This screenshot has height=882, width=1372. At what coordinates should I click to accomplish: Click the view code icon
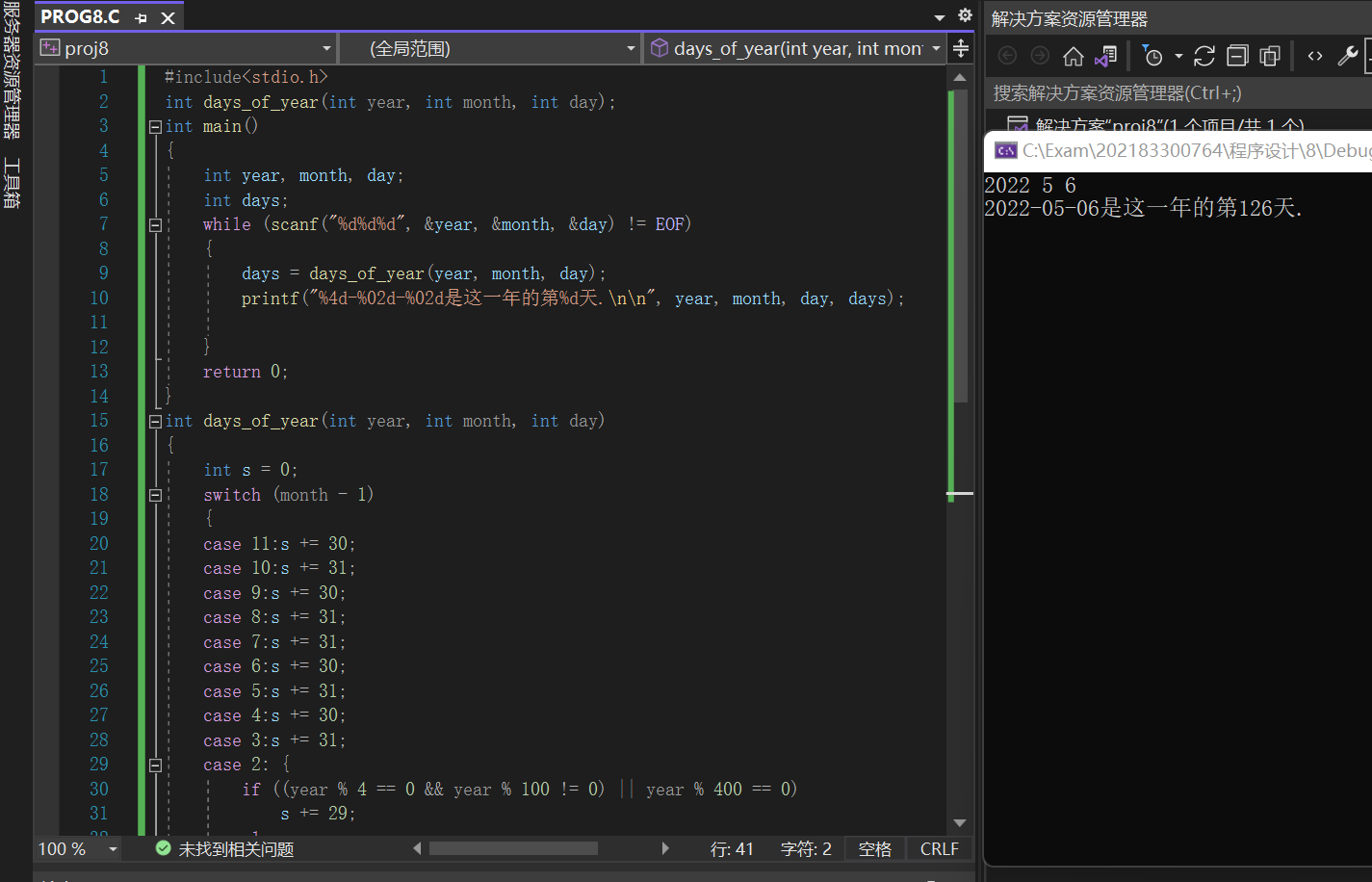click(1315, 56)
